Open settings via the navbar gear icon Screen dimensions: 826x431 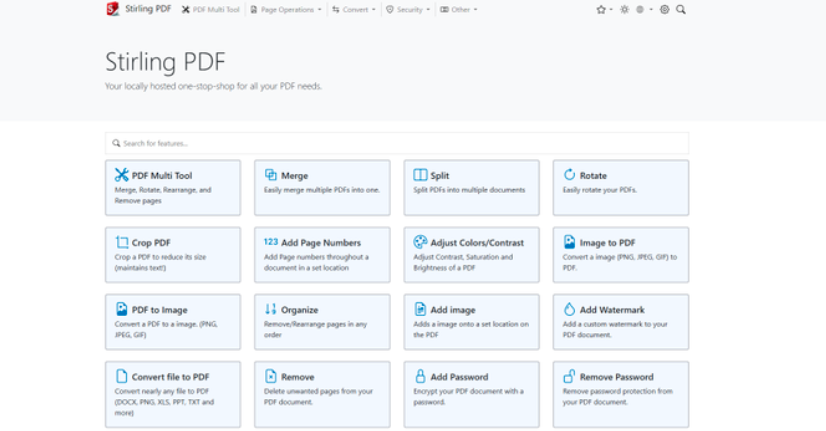point(665,9)
